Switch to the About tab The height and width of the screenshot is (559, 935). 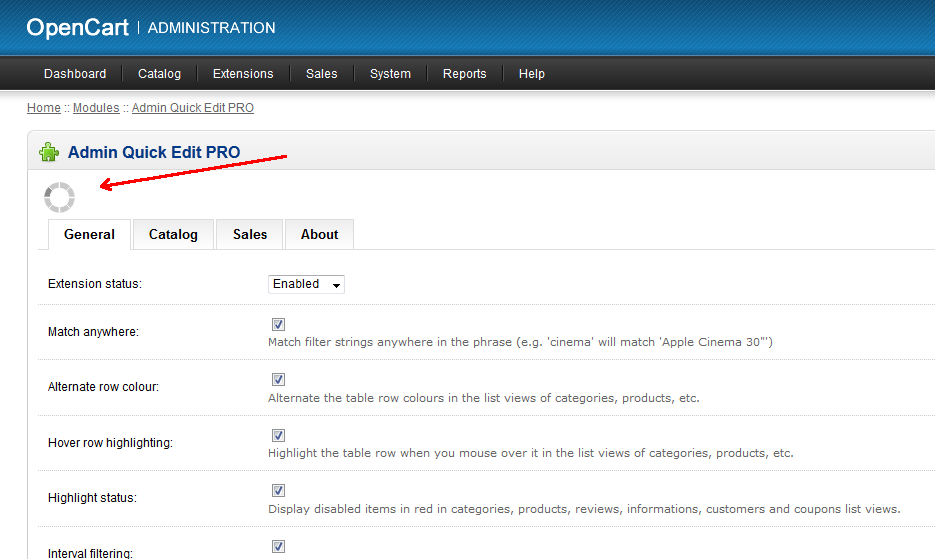click(319, 234)
